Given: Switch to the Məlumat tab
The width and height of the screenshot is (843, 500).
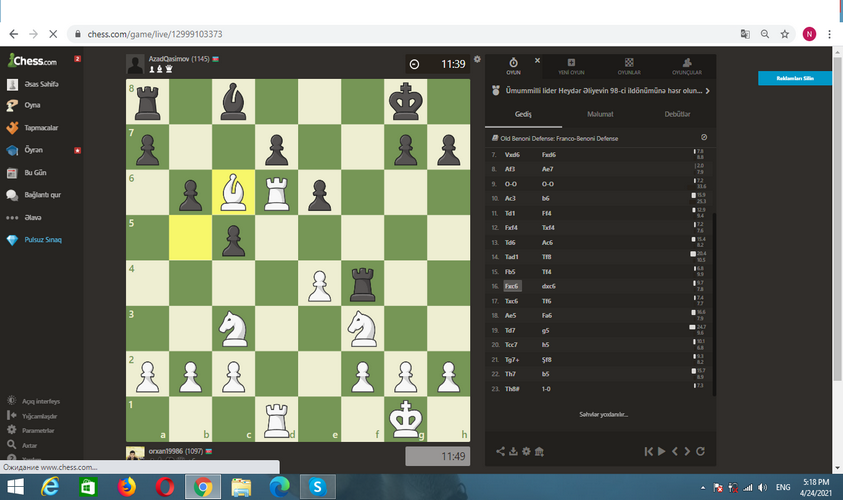Looking at the screenshot, I should (600, 115).
